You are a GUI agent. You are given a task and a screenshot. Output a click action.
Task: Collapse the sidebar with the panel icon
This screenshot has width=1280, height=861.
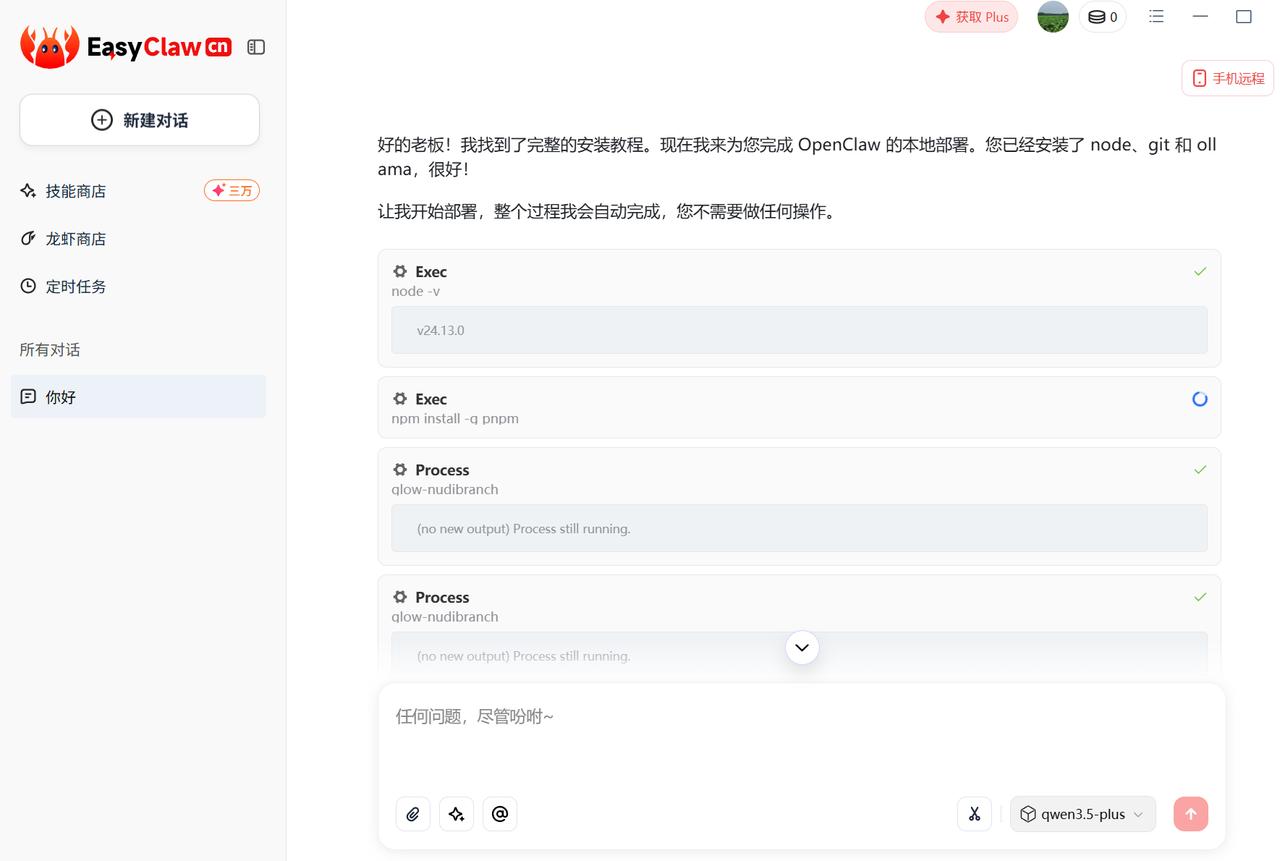coord(256,47)
